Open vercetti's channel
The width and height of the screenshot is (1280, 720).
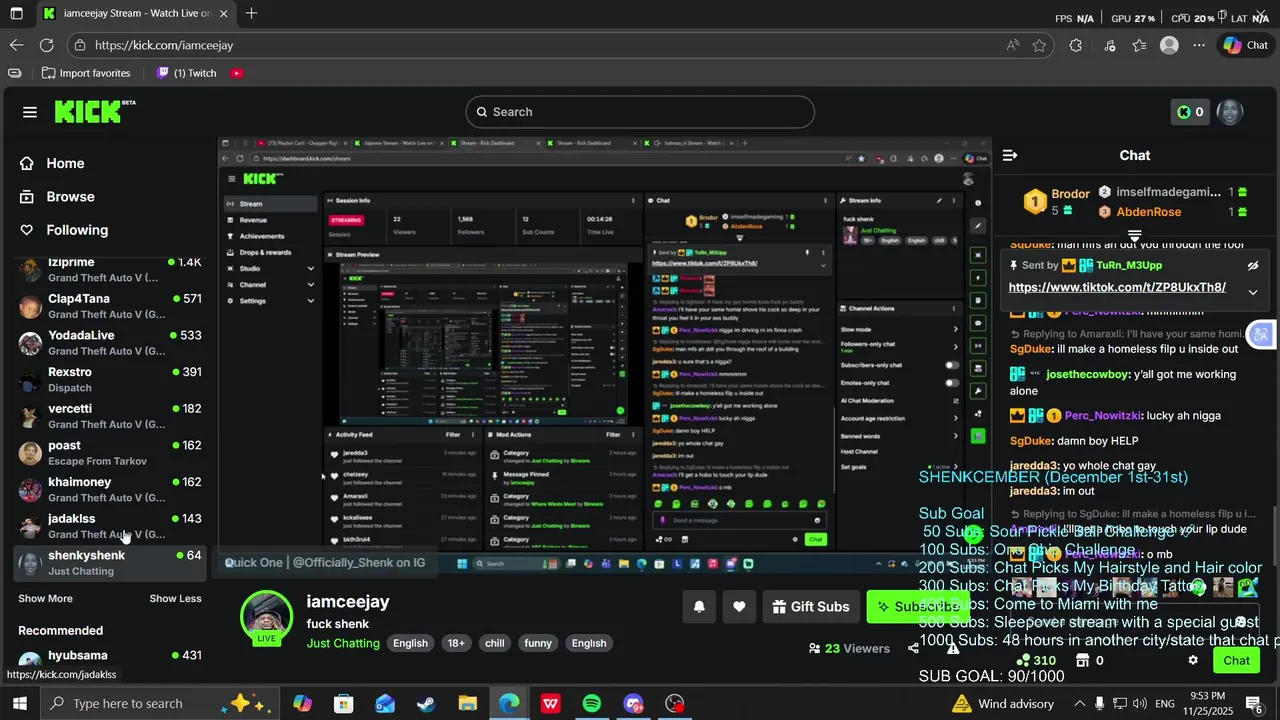pos(110,416)
